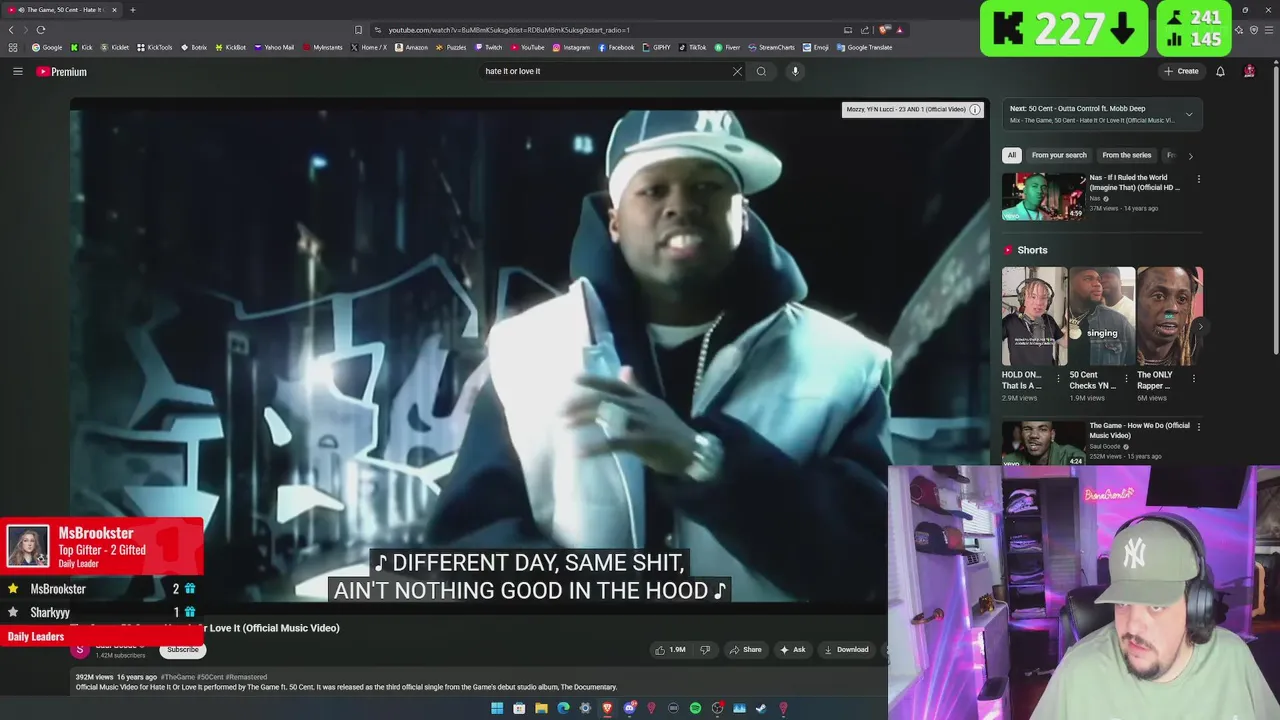Screen dimensions: 1280x720
Task: Click the Subscribe button
Action: [x=183, y=650]
